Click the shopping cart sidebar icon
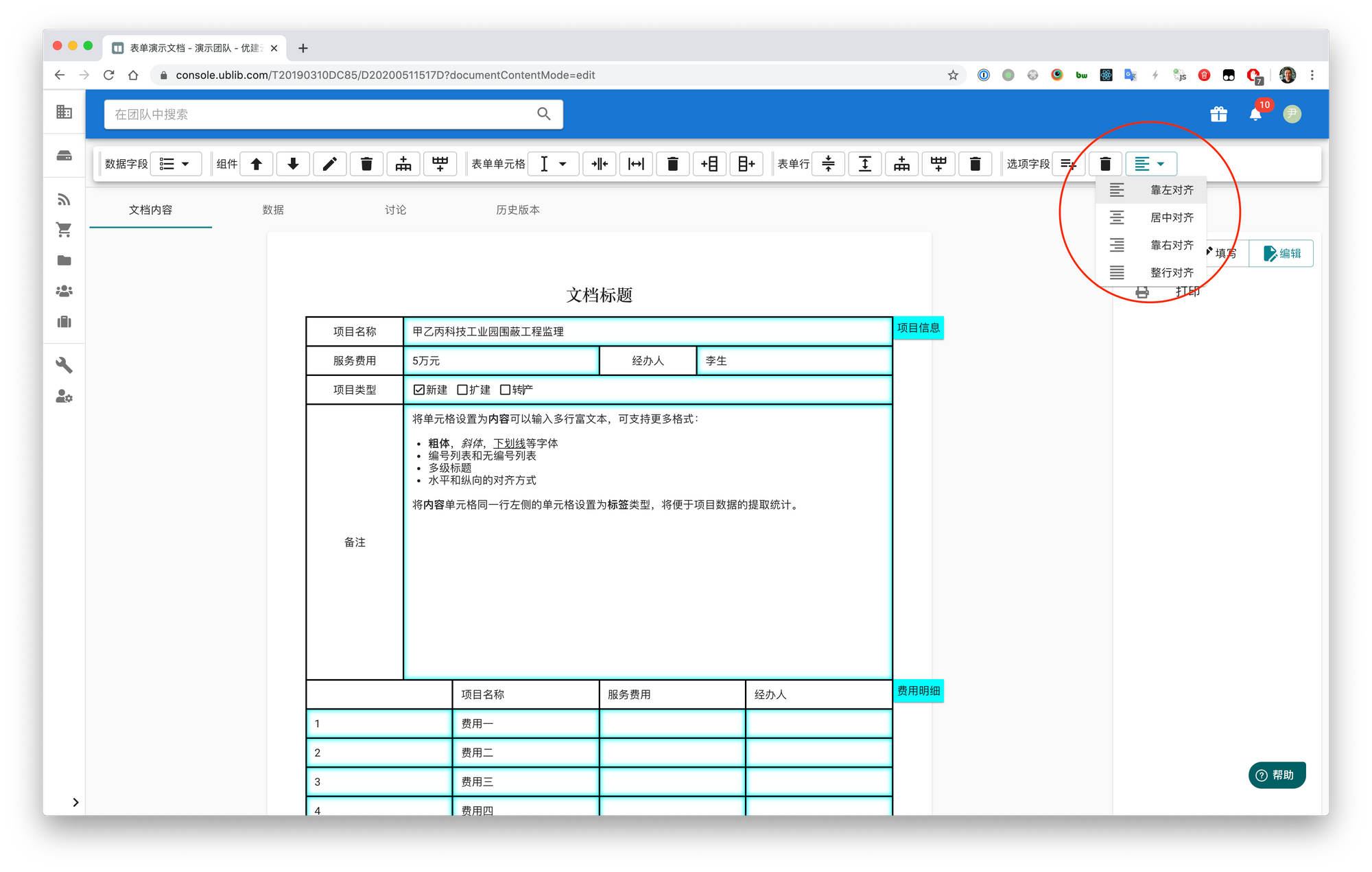The image size is (1372, 872). click(x=64, y=230)
